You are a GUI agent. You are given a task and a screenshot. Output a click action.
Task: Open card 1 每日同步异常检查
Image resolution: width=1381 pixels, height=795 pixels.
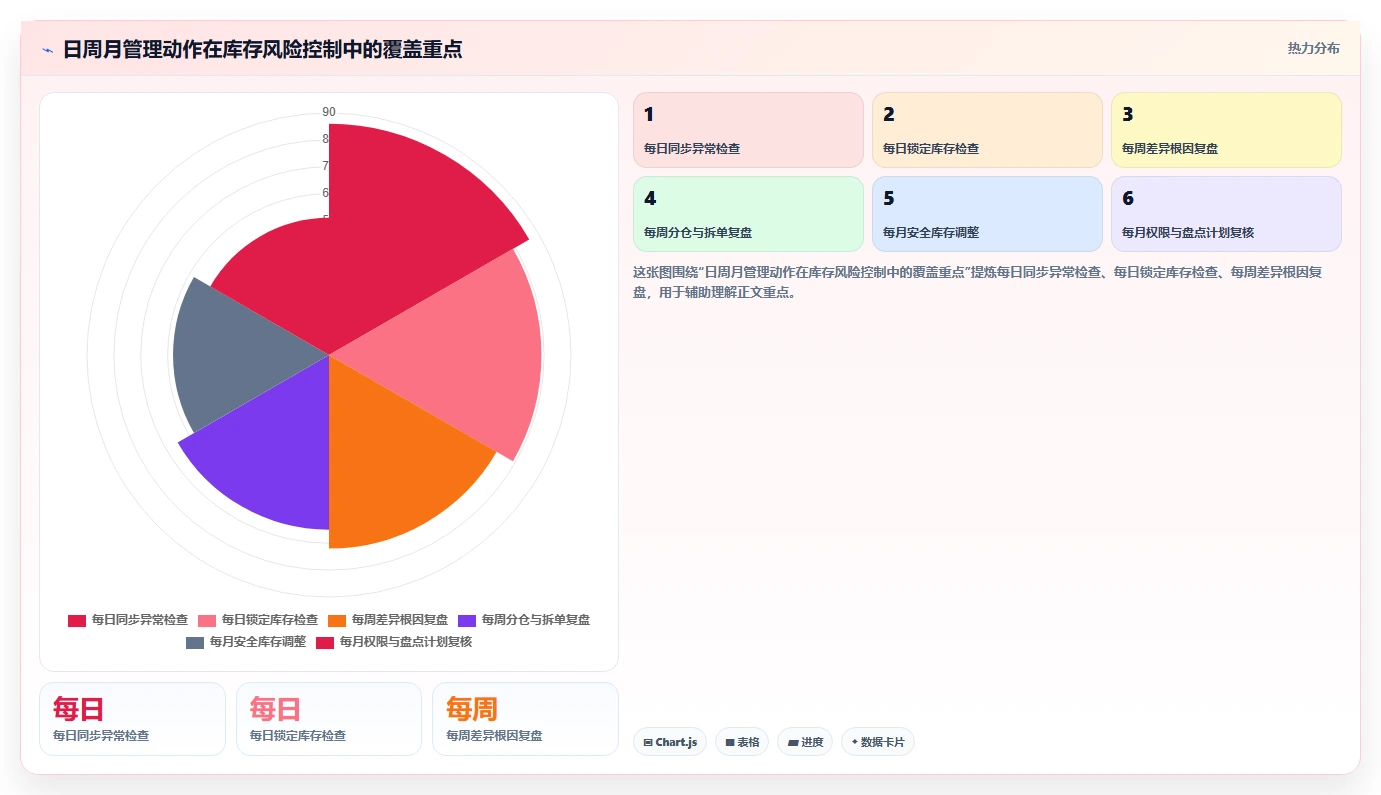coord(748,130)
